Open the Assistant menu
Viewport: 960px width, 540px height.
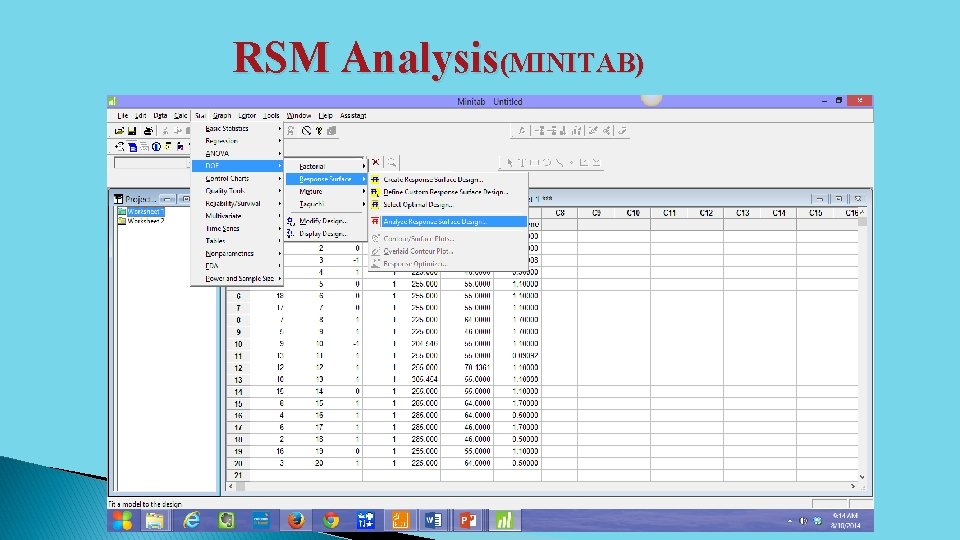[x=353, y=115]
